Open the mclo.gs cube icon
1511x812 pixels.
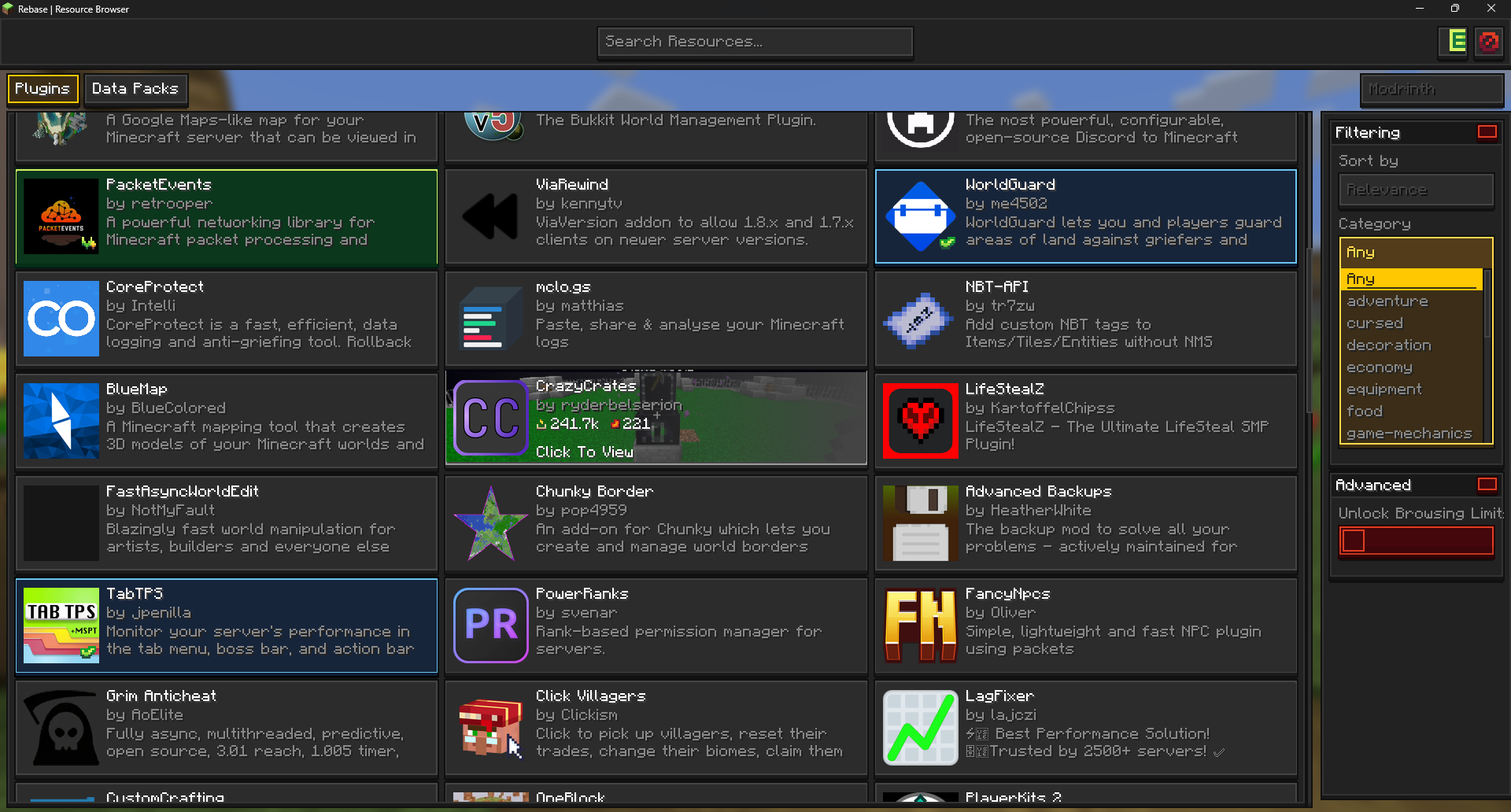pyautogui.click(x=491, y=319)
